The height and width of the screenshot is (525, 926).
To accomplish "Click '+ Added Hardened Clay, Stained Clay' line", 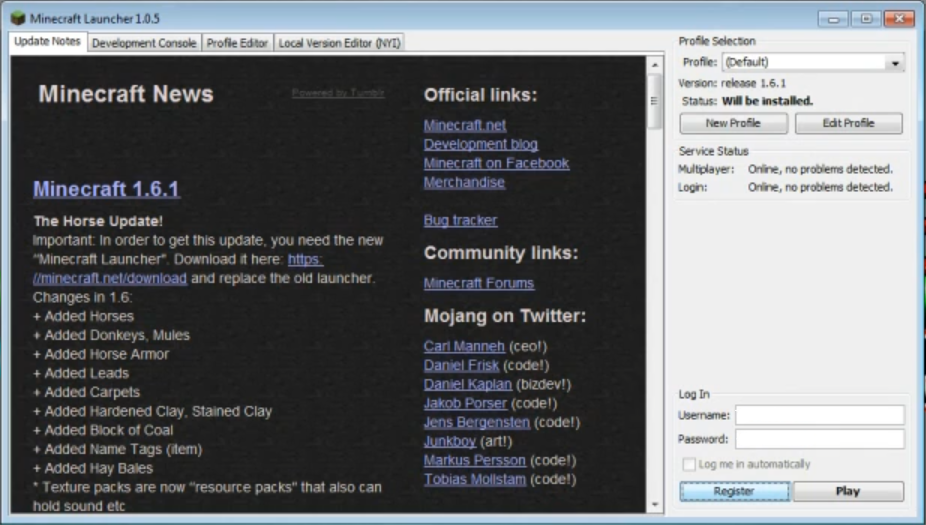I will 152,411.
